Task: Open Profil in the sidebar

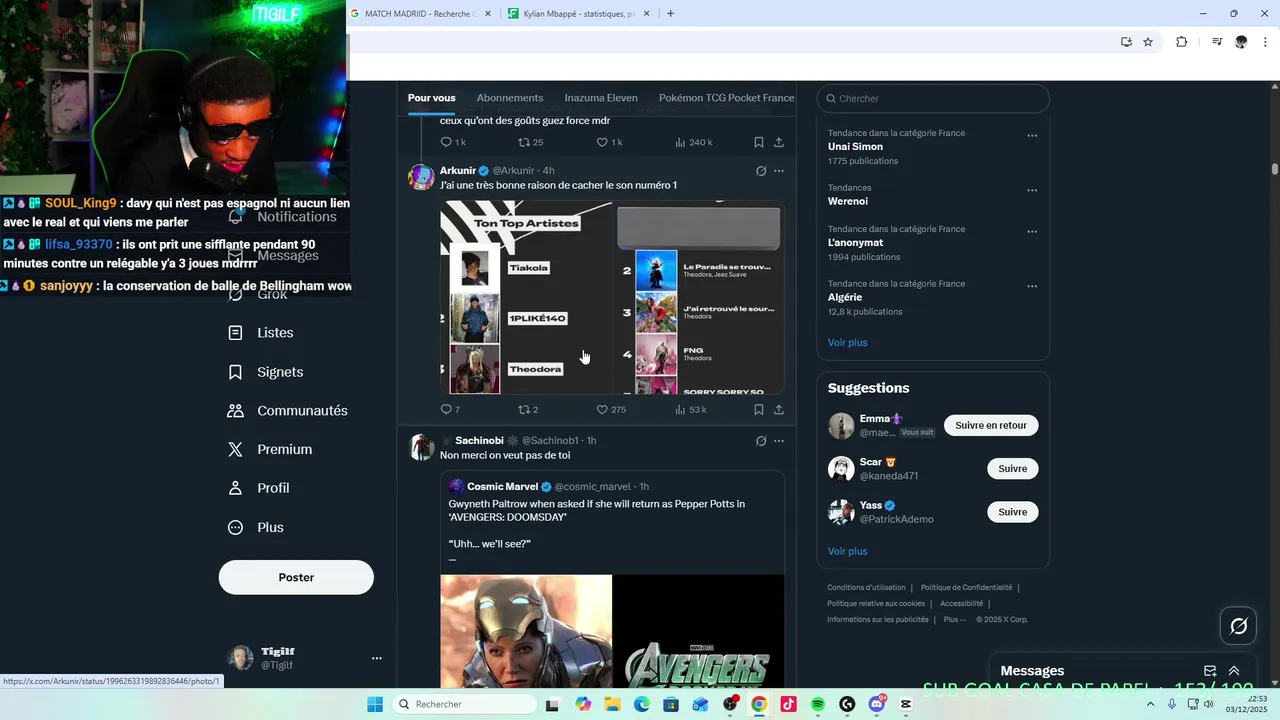Action: point(258,488)
